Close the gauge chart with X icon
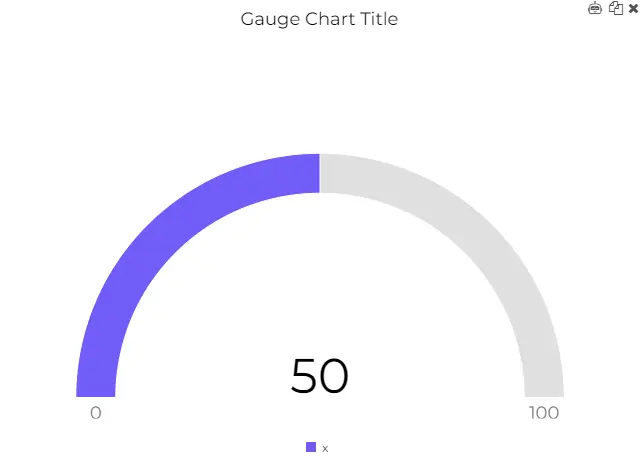643x459 pixels. (633, 8)
